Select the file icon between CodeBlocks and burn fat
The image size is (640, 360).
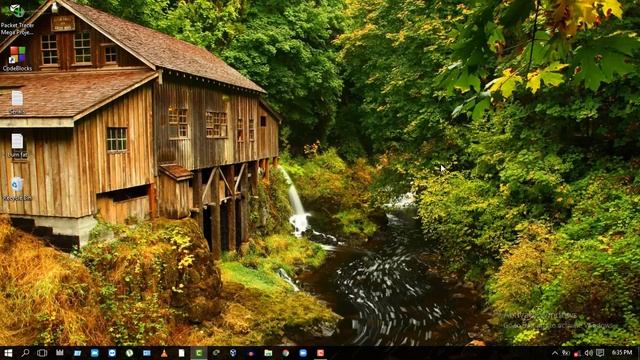pyautogui.click(x=17, y=102)
